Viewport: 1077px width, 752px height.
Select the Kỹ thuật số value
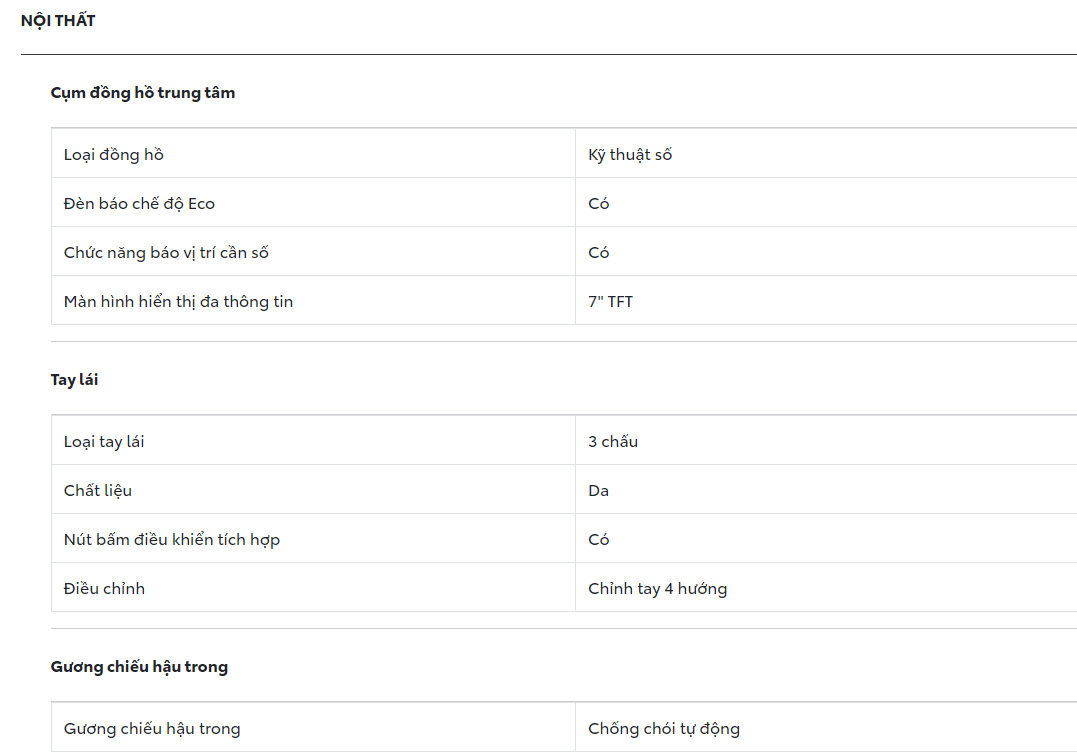pyautogui.click(x=630, y=155)
